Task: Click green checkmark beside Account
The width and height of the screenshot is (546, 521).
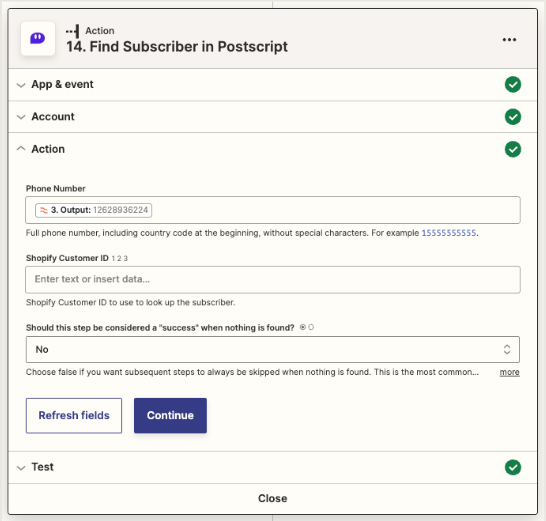Action: [513, 117]
